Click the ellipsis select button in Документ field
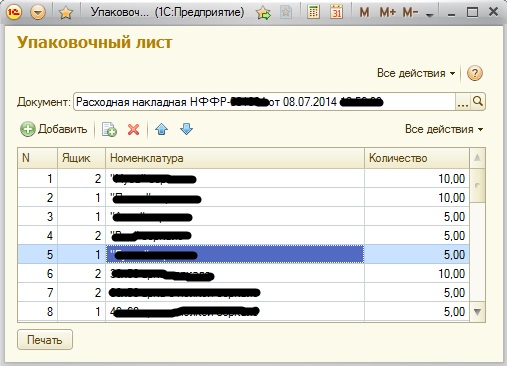The height and width of the screenshot is (366, 507). 463,101
